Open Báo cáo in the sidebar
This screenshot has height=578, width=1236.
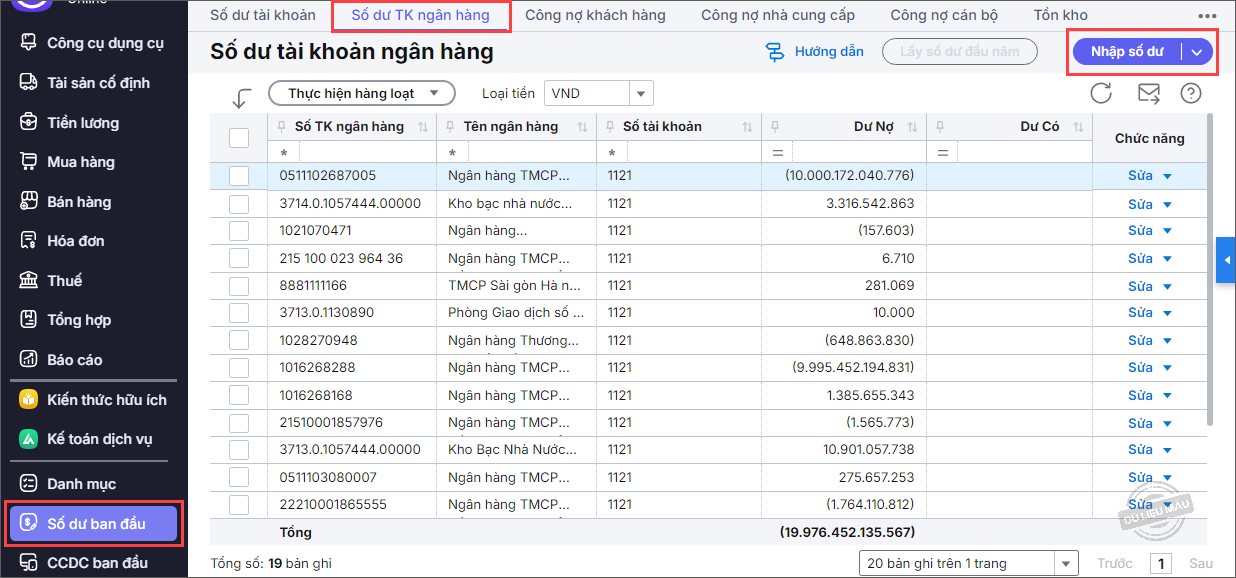(x=75, y=360)
